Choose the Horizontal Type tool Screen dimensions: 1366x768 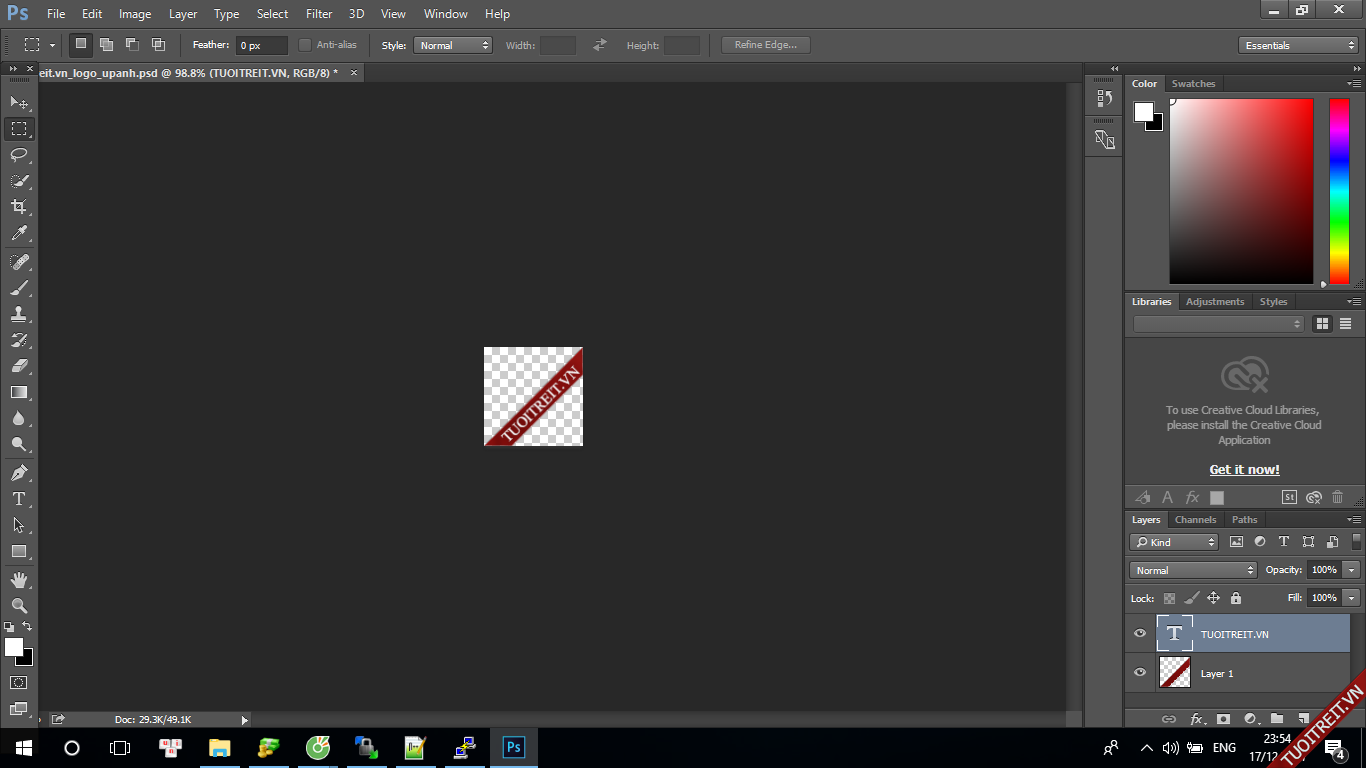click(x=19, y=499)
